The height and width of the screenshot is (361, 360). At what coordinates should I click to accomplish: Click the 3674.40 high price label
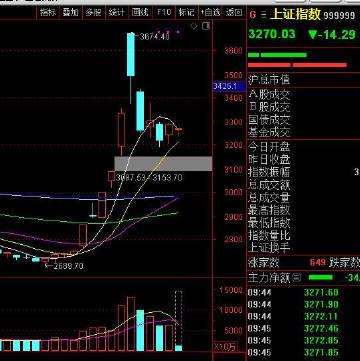154,37
